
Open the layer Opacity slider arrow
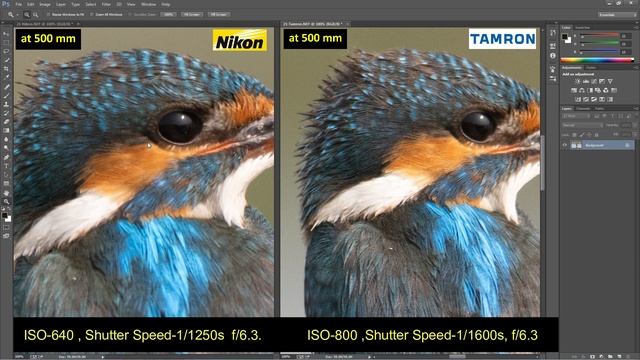coord(636,125)
